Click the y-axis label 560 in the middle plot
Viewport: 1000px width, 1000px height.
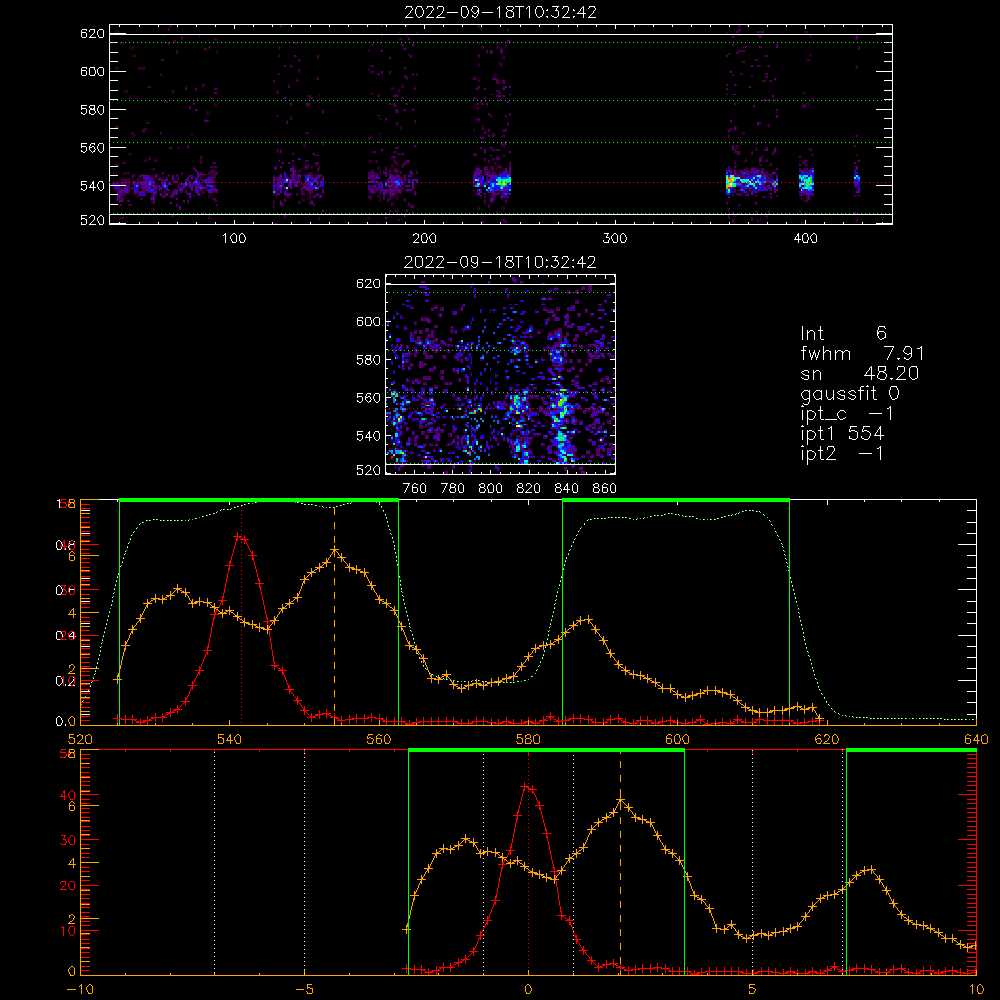368,398
